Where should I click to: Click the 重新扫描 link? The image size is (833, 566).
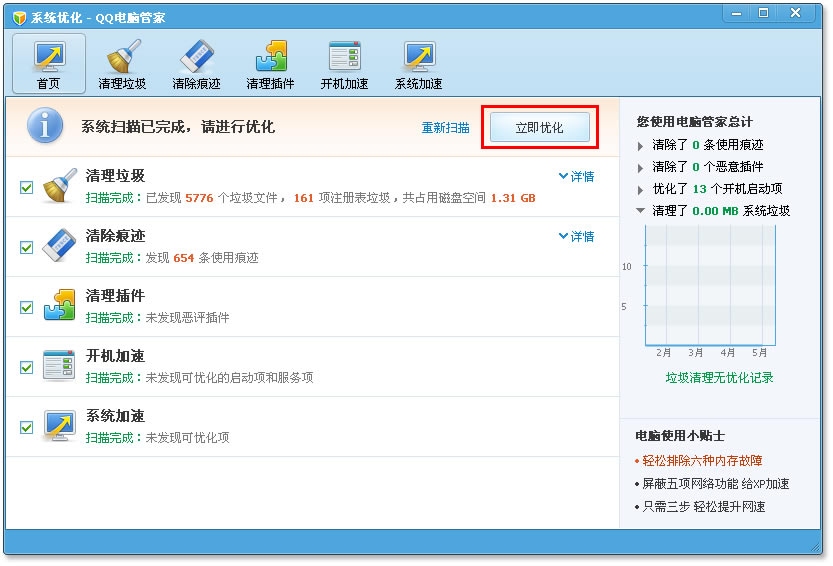tap(445, 128)
